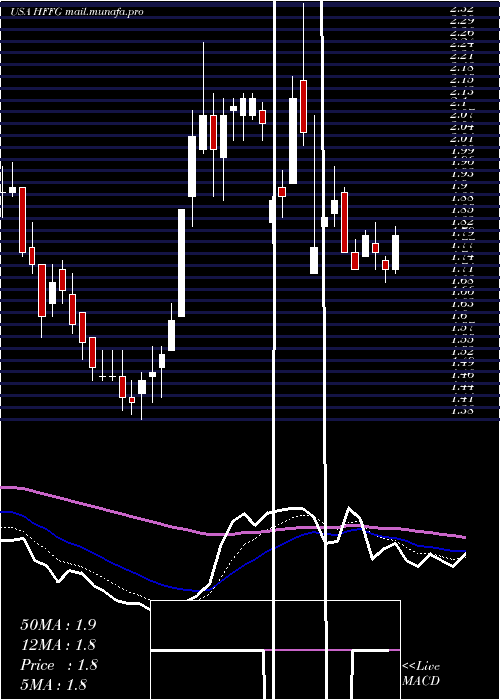This screenshot has width=500, height=700.
Task: Click the 5MA : 1.8 legend entry
Action: pos(53,684)
